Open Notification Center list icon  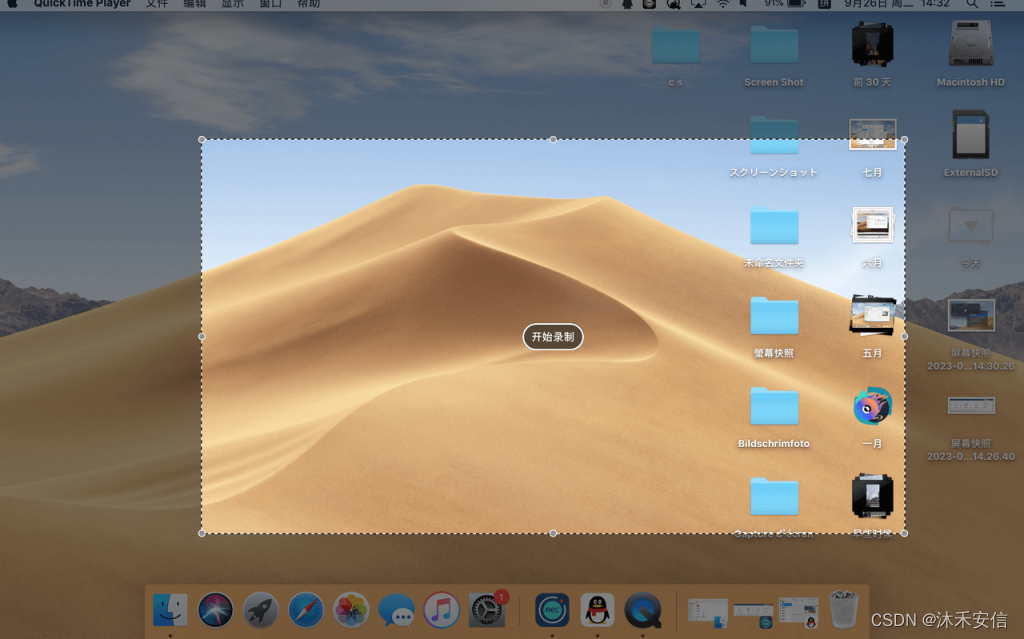[997, 3]
